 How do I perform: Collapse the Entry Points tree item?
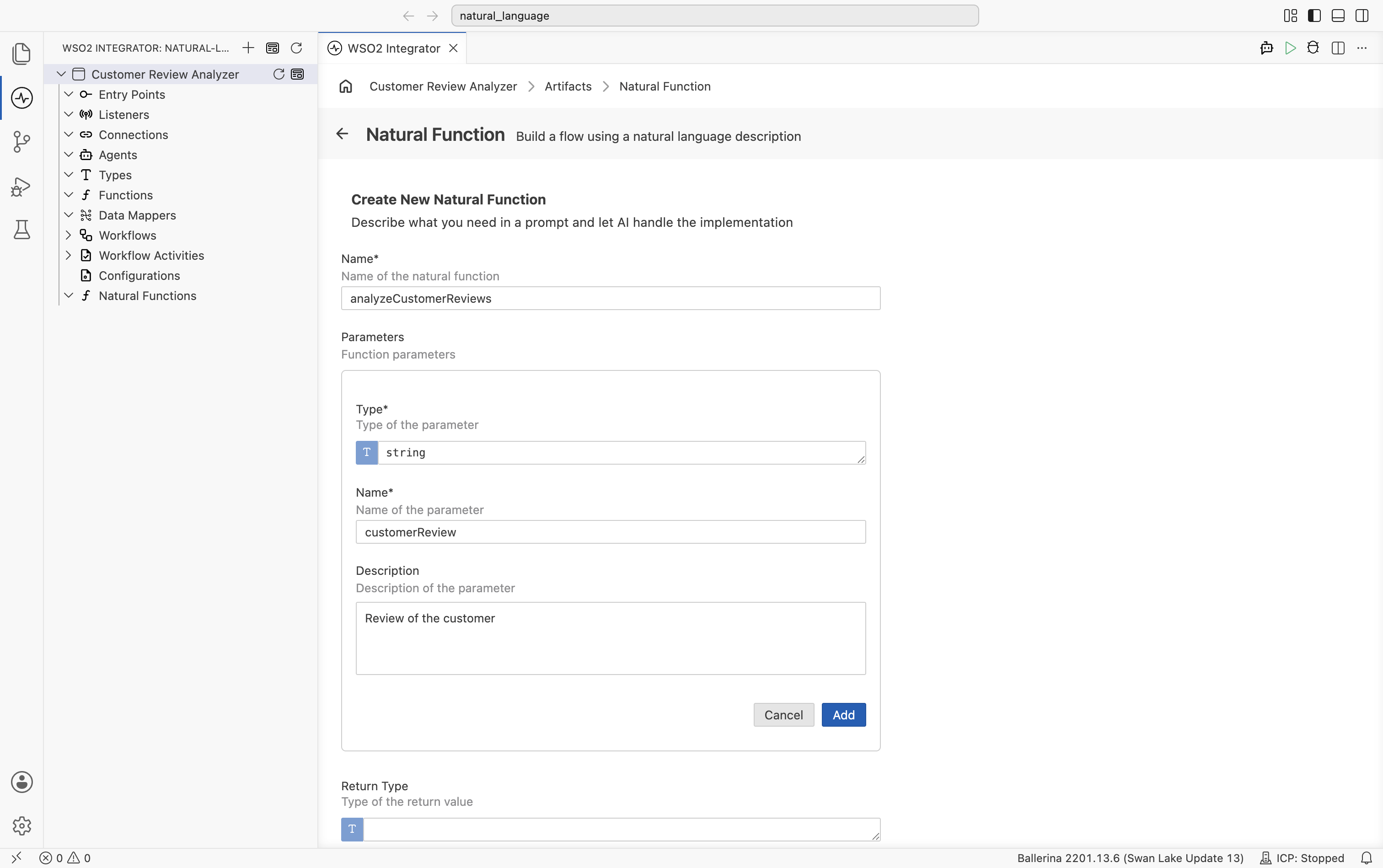pyautogui.click(x=68, y=94)
